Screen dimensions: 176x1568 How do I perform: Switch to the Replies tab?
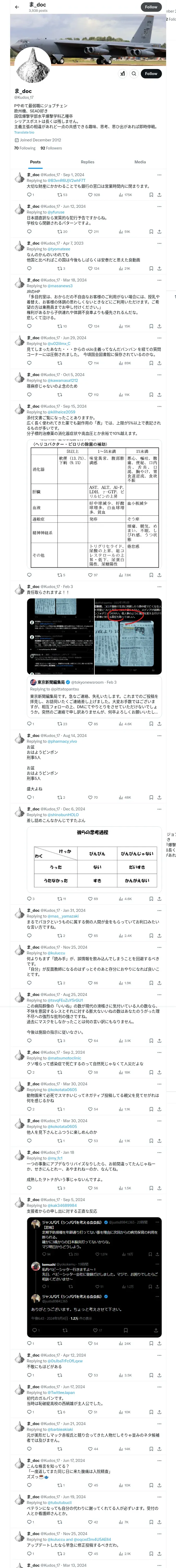[87, 162]
